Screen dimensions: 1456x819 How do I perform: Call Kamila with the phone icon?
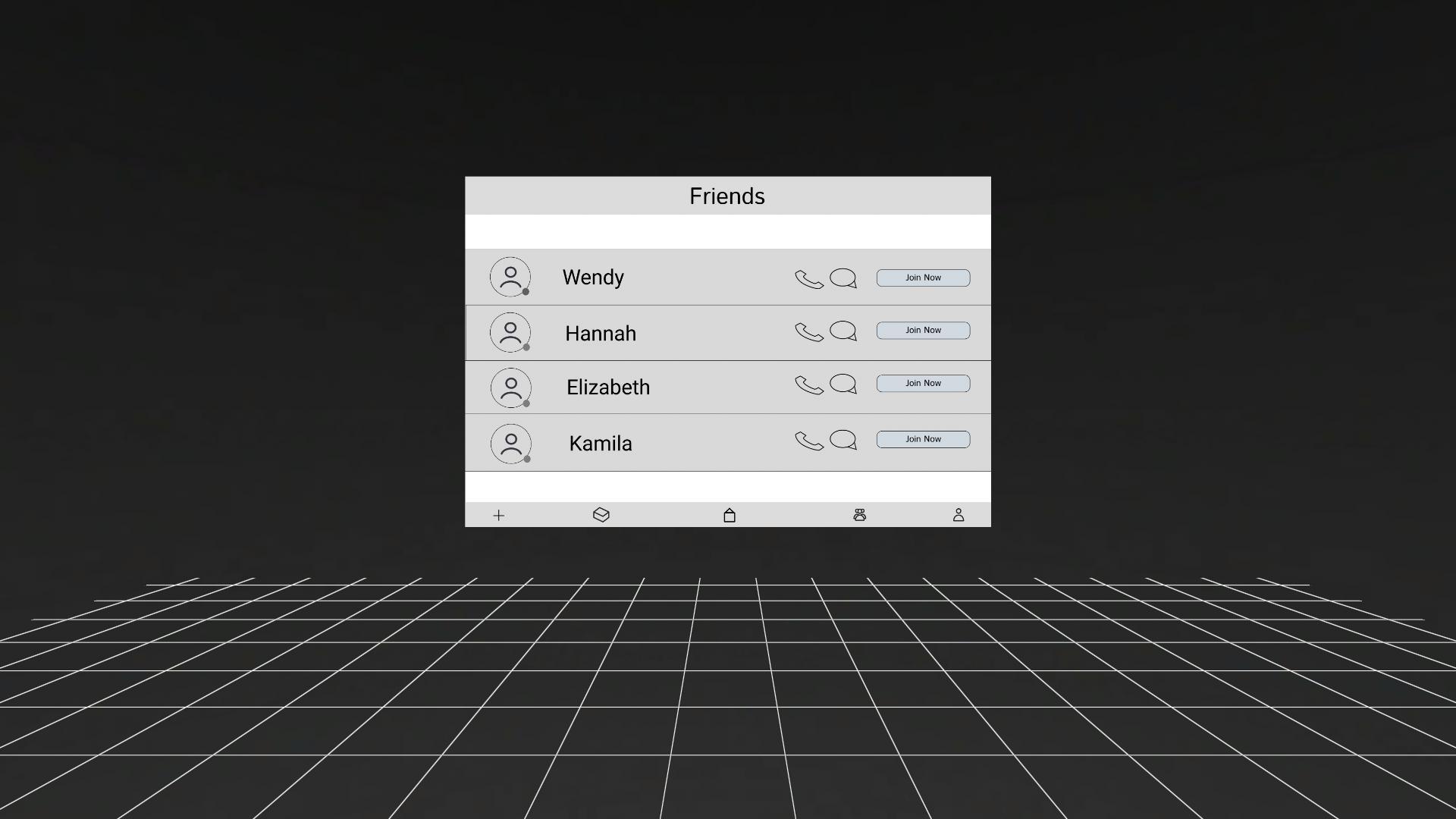click(x=808, y=441)
